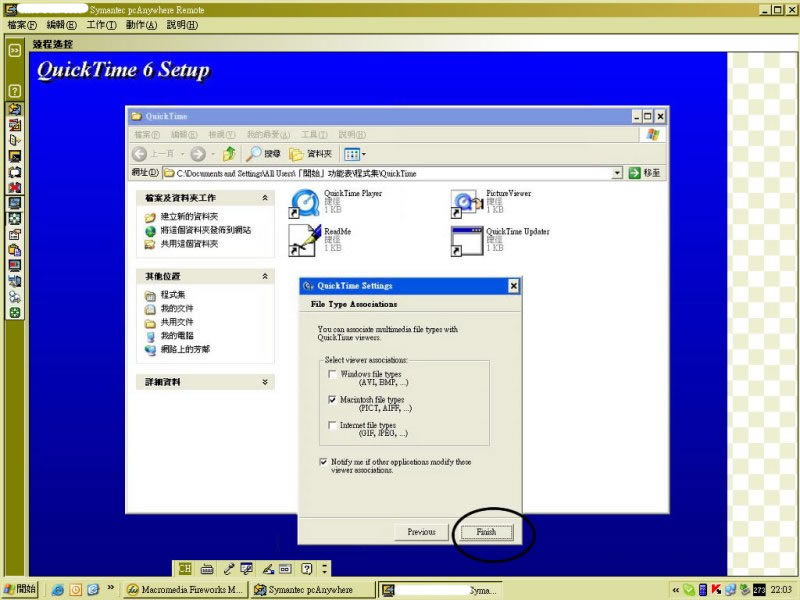Image resolution: width=800 pixels, height=600 pixels.
Task: Open the Back button history dropdown arrow
Action: click(182, 154)
